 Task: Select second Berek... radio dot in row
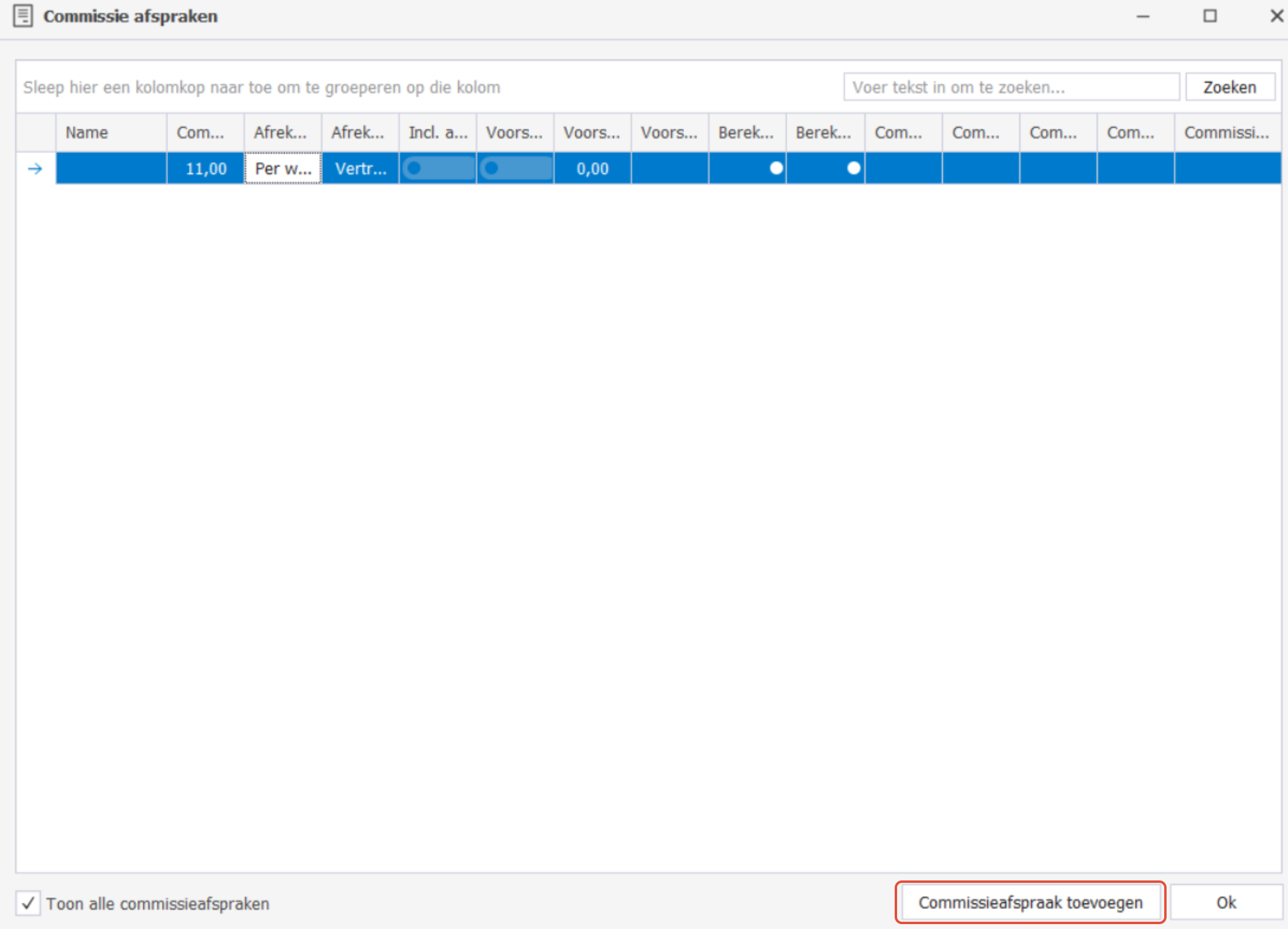coord(853,168)
